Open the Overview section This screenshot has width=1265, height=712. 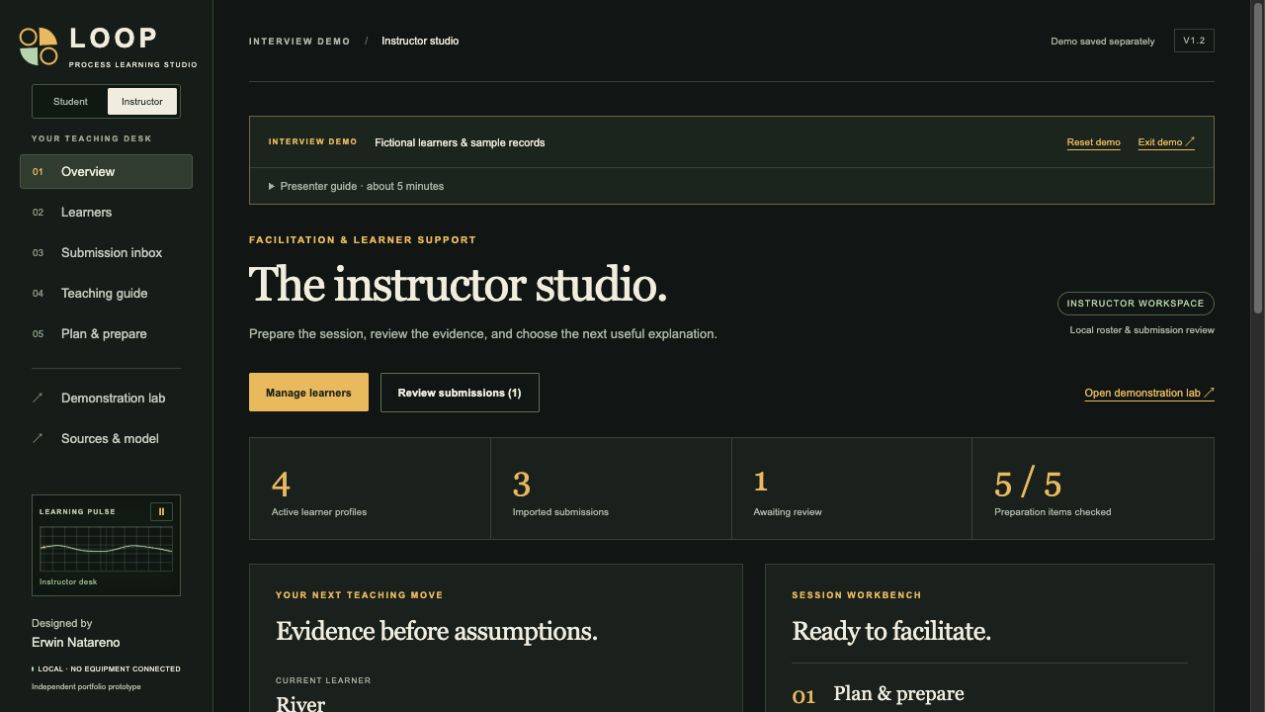[106, 172]
